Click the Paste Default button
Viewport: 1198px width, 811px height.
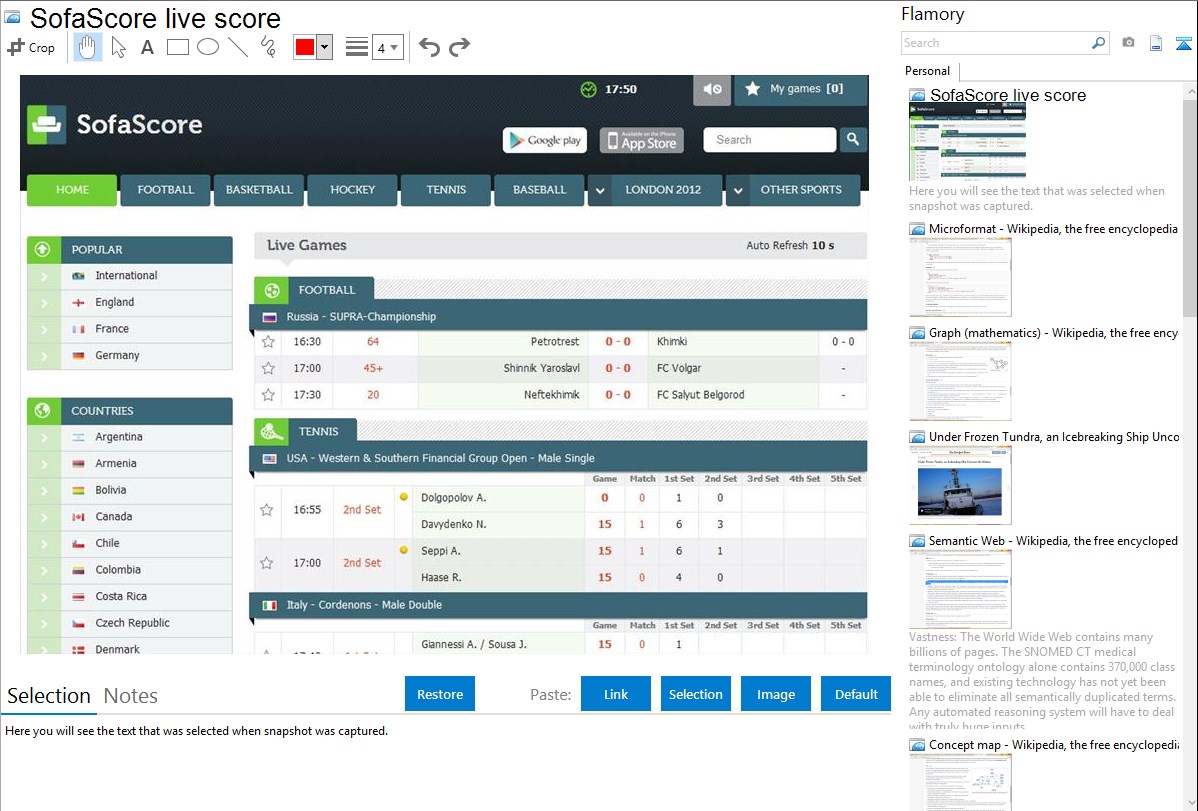[856, 694]
